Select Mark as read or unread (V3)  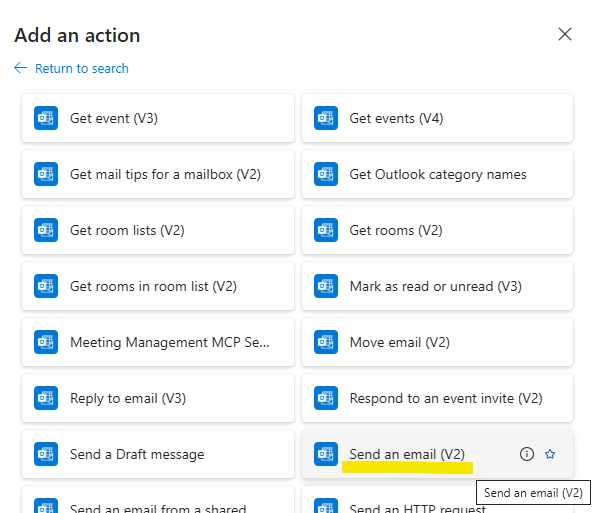435,286
